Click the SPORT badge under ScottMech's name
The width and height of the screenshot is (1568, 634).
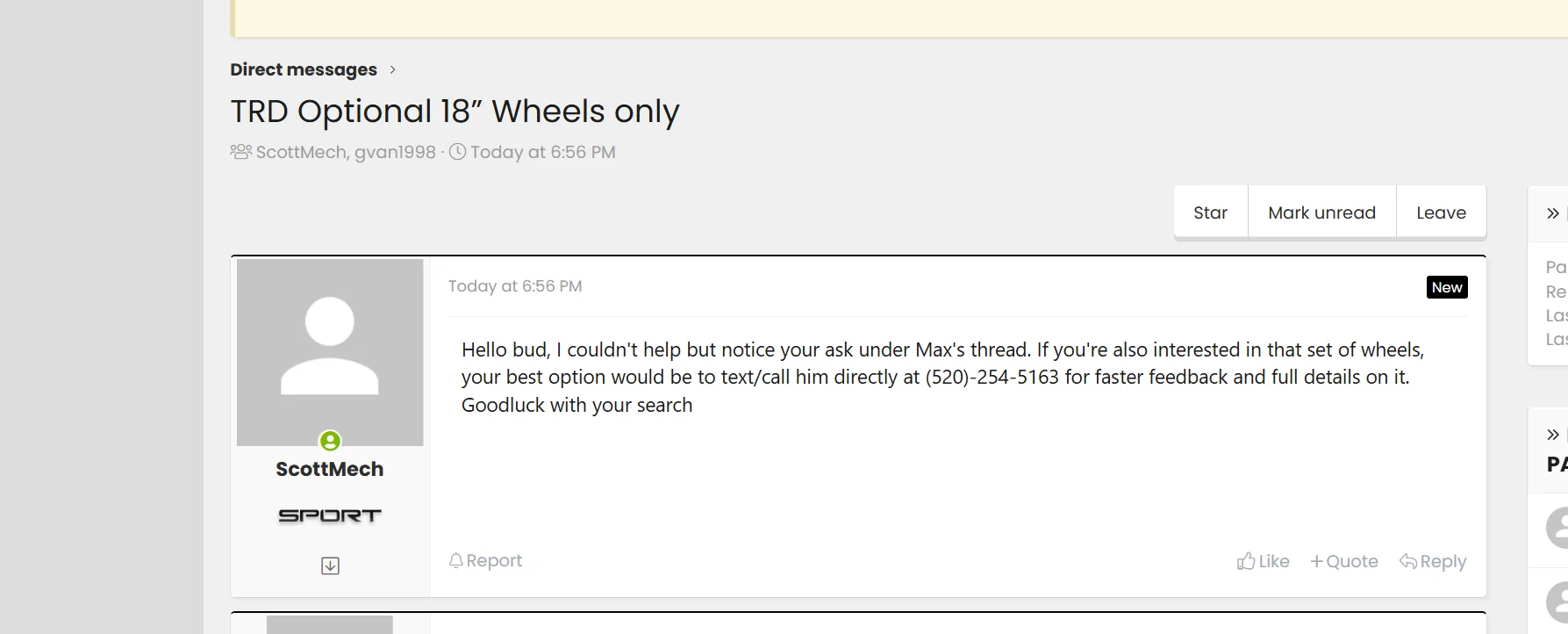pyautogui.click(x=330, y=516)
